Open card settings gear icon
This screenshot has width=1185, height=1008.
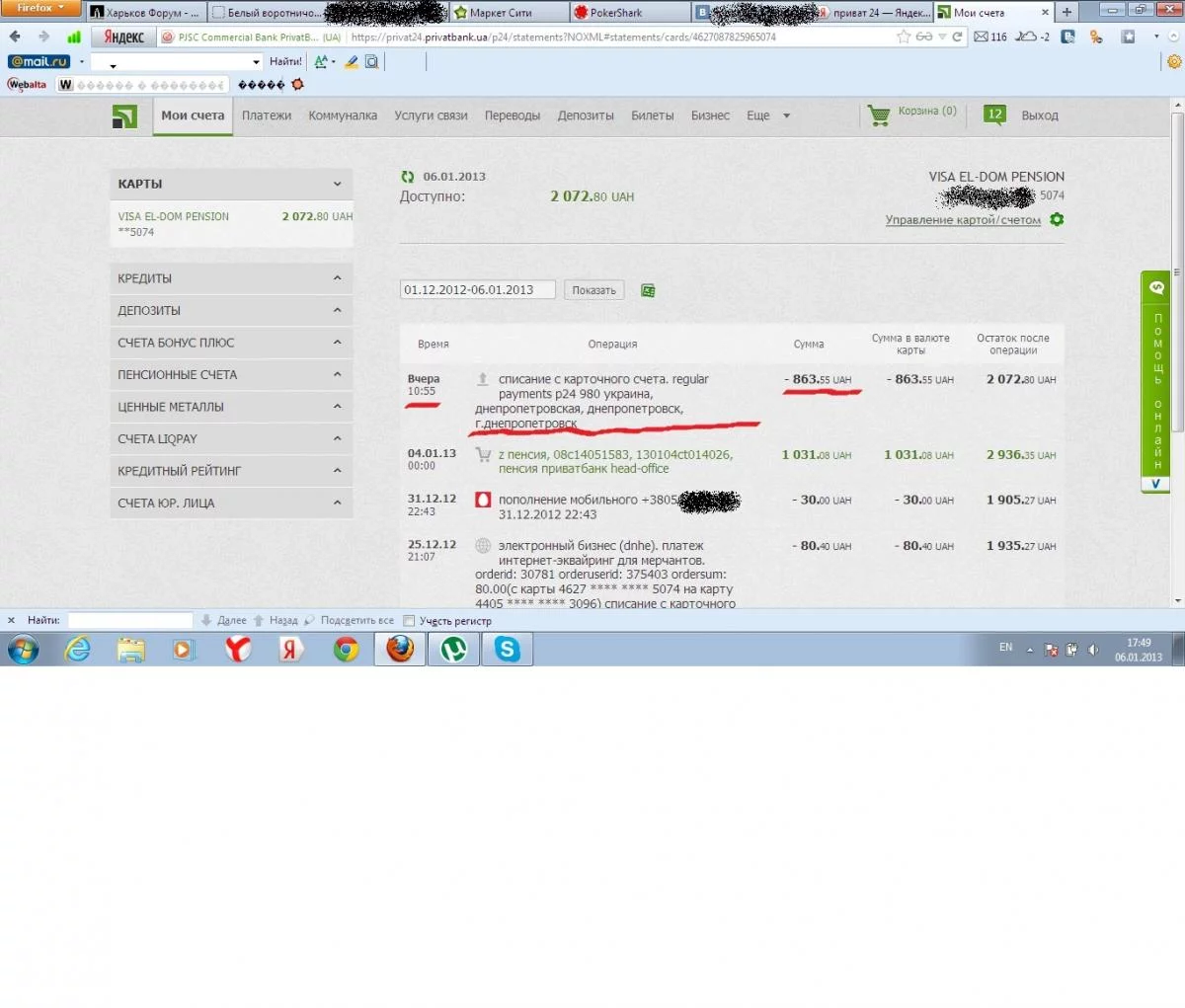(x=1057, y=219)
